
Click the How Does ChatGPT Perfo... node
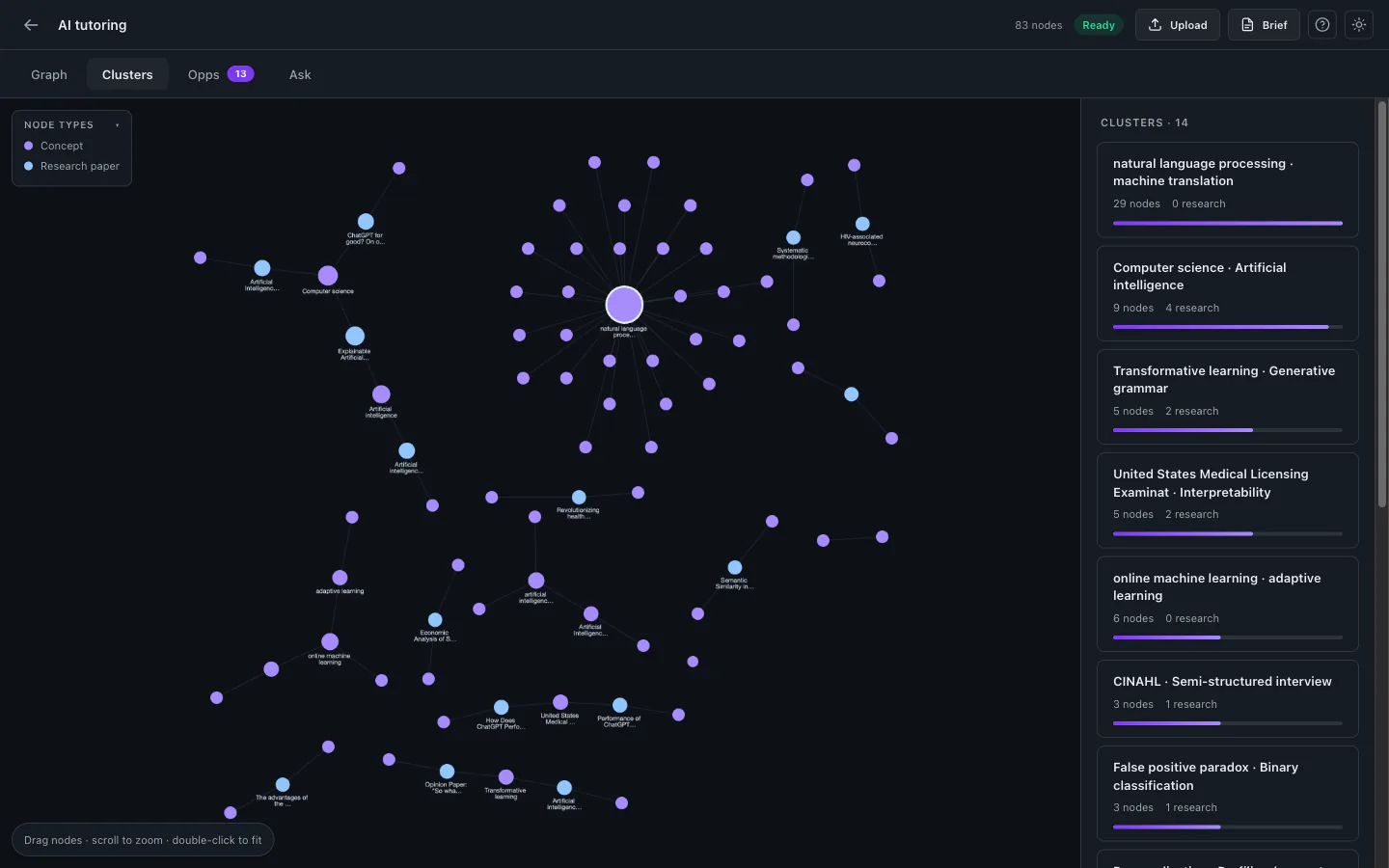502,708
